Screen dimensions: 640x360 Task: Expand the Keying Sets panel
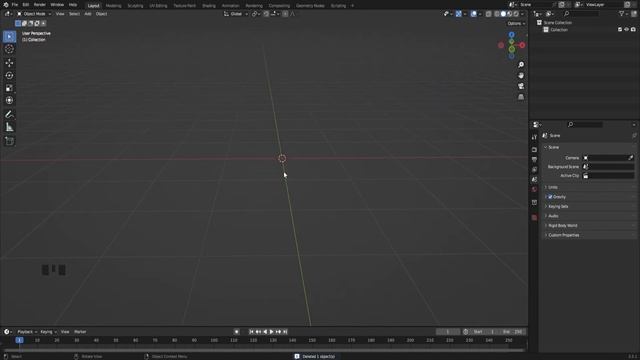[x=558, y=207]
